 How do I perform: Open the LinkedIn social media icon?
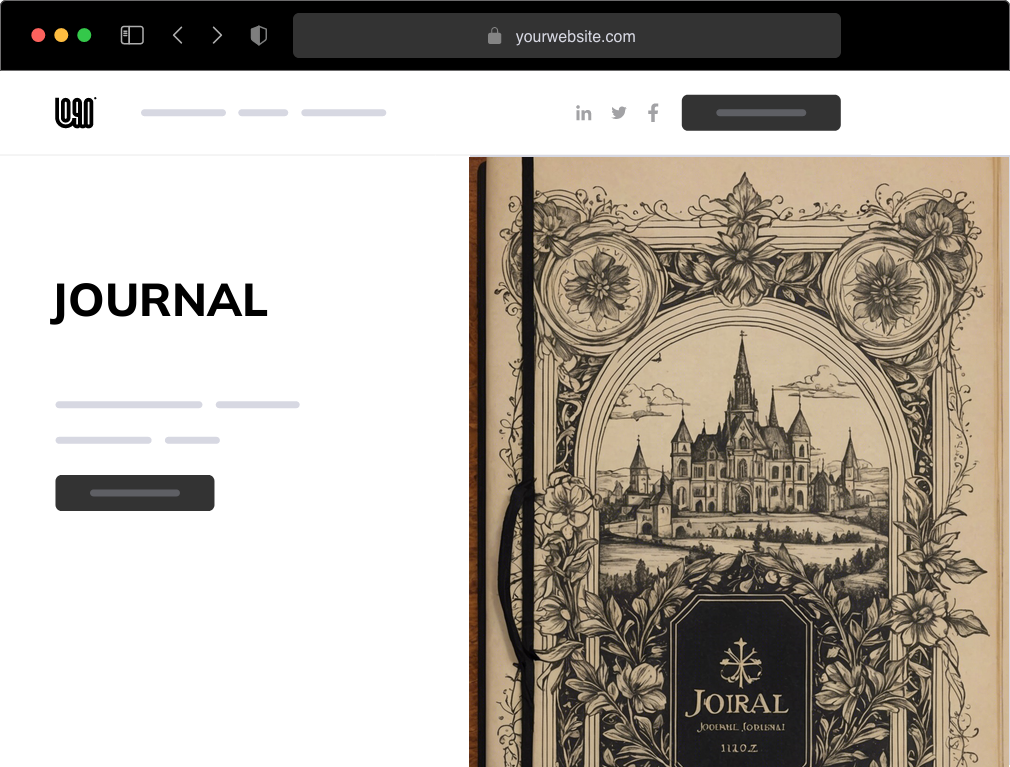coord(584,112)
